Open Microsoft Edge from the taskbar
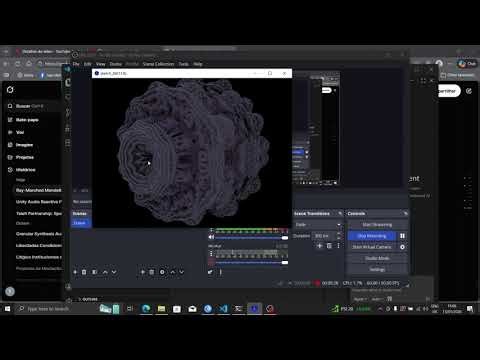 pos(146,309)
